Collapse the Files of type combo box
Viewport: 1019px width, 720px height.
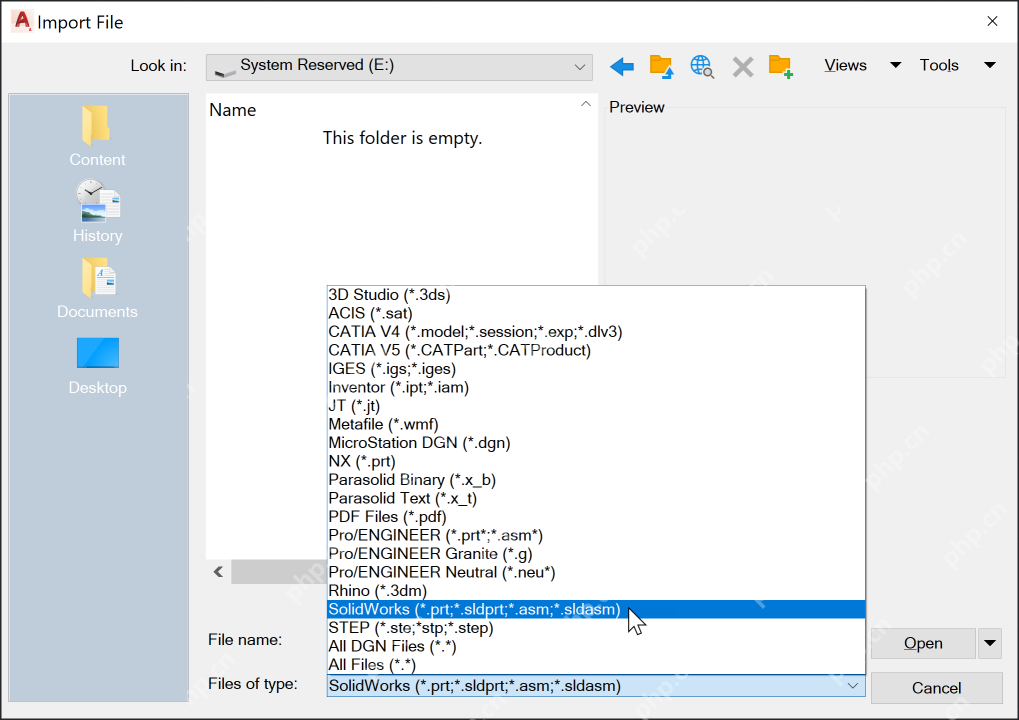coord(853,686)
